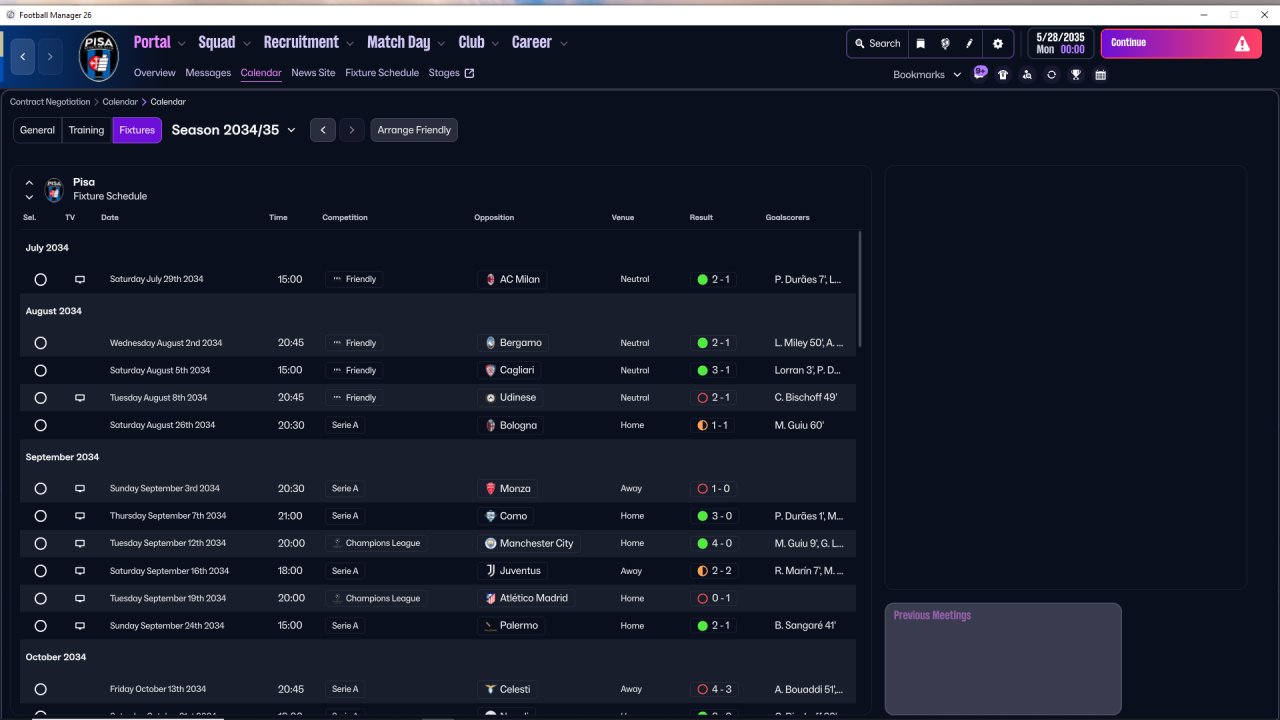Open the Fixture Schedule sub-tab

click(x=382, y=73)
